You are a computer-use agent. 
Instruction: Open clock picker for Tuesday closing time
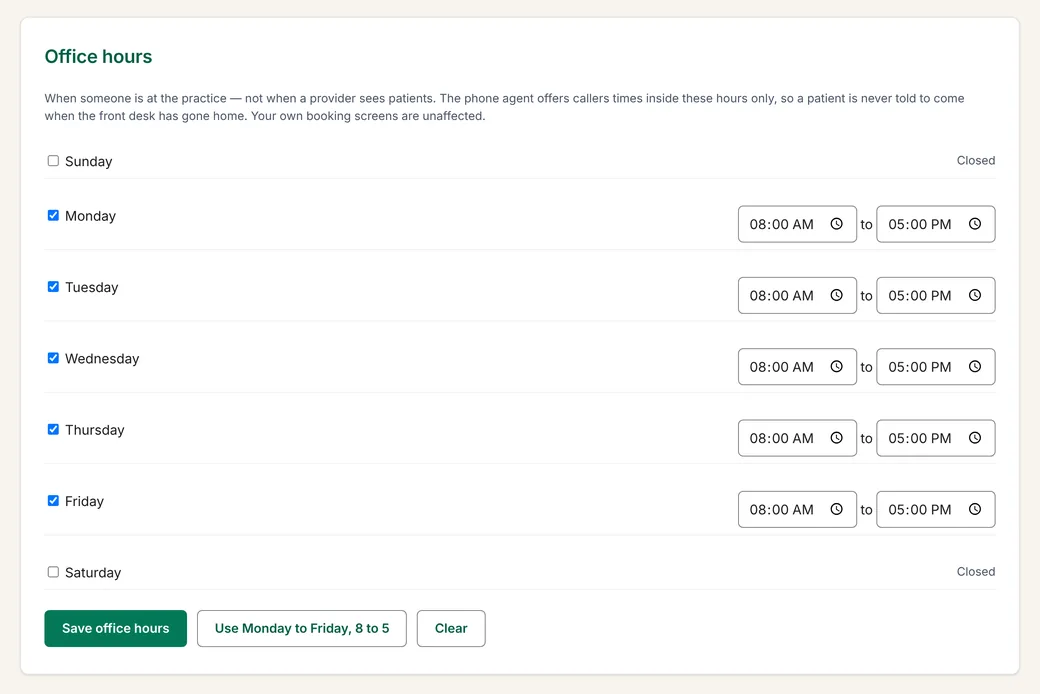pyautogui.click(x=974, y=295)
